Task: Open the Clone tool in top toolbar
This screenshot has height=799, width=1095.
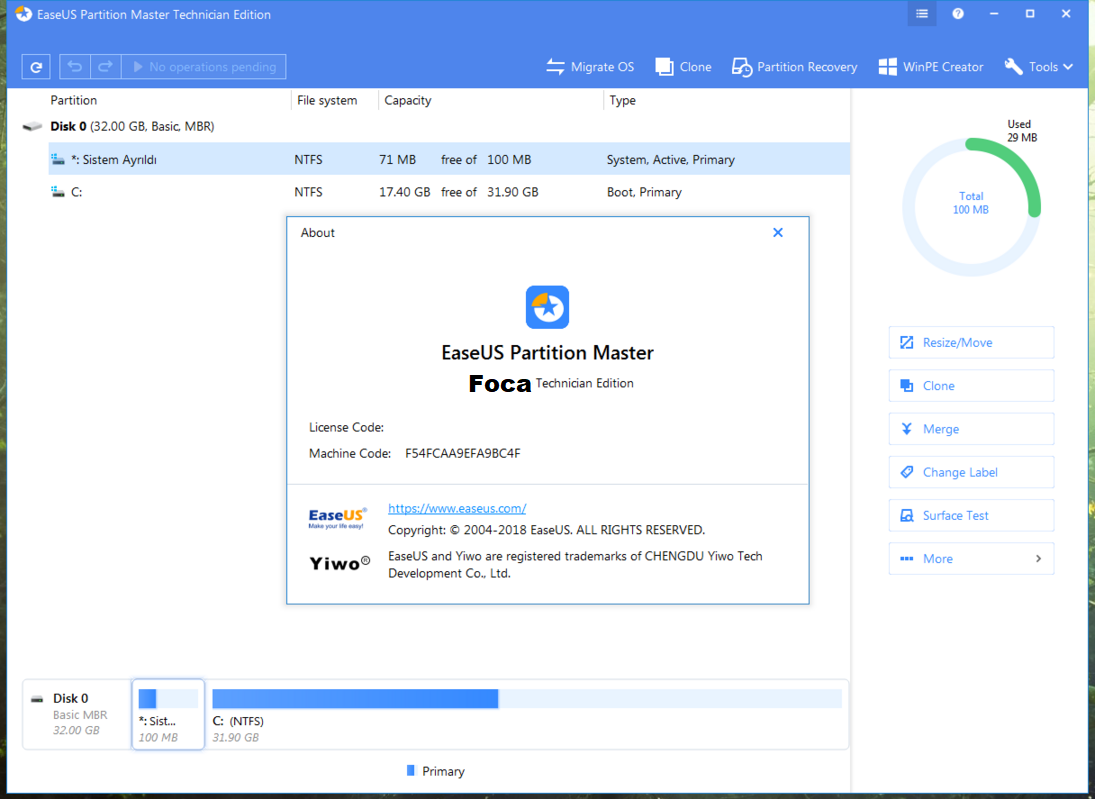Action: (683, 67)
